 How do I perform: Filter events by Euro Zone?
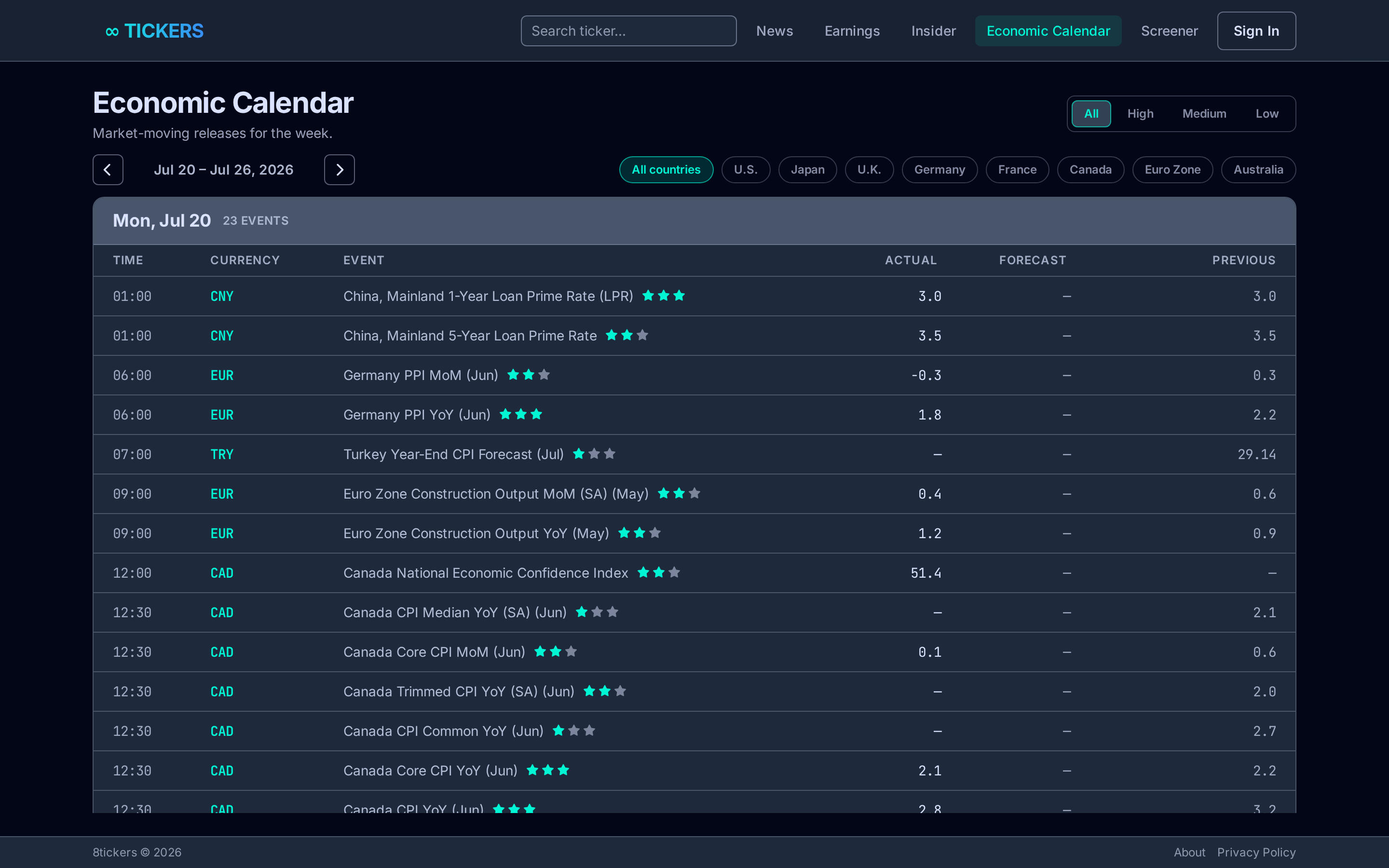(1172, 170)
